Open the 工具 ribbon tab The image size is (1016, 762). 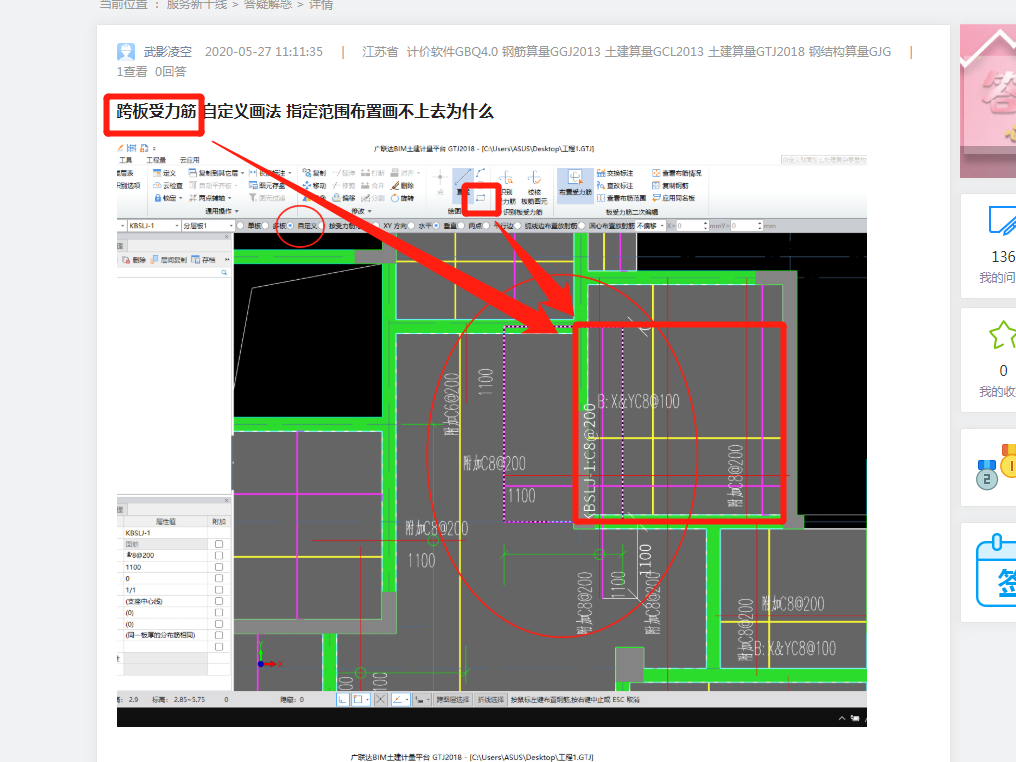[125, 160]
